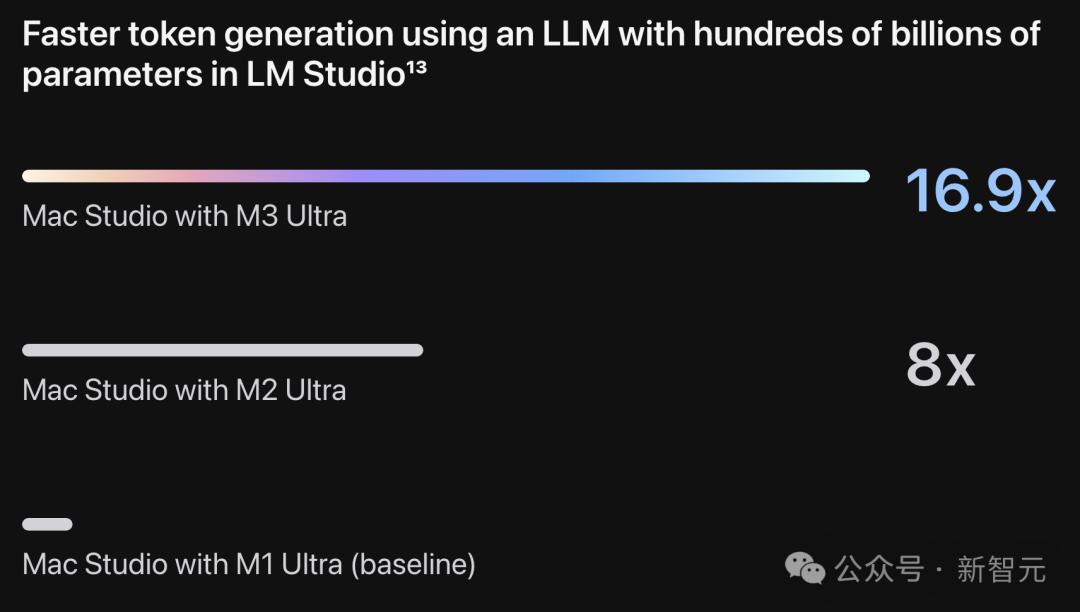The width and height of the screenshot is (1080, 612).
Task: Select the gray M2 Ultra bar
Action: pyautogui.click(x=222, y=350)
